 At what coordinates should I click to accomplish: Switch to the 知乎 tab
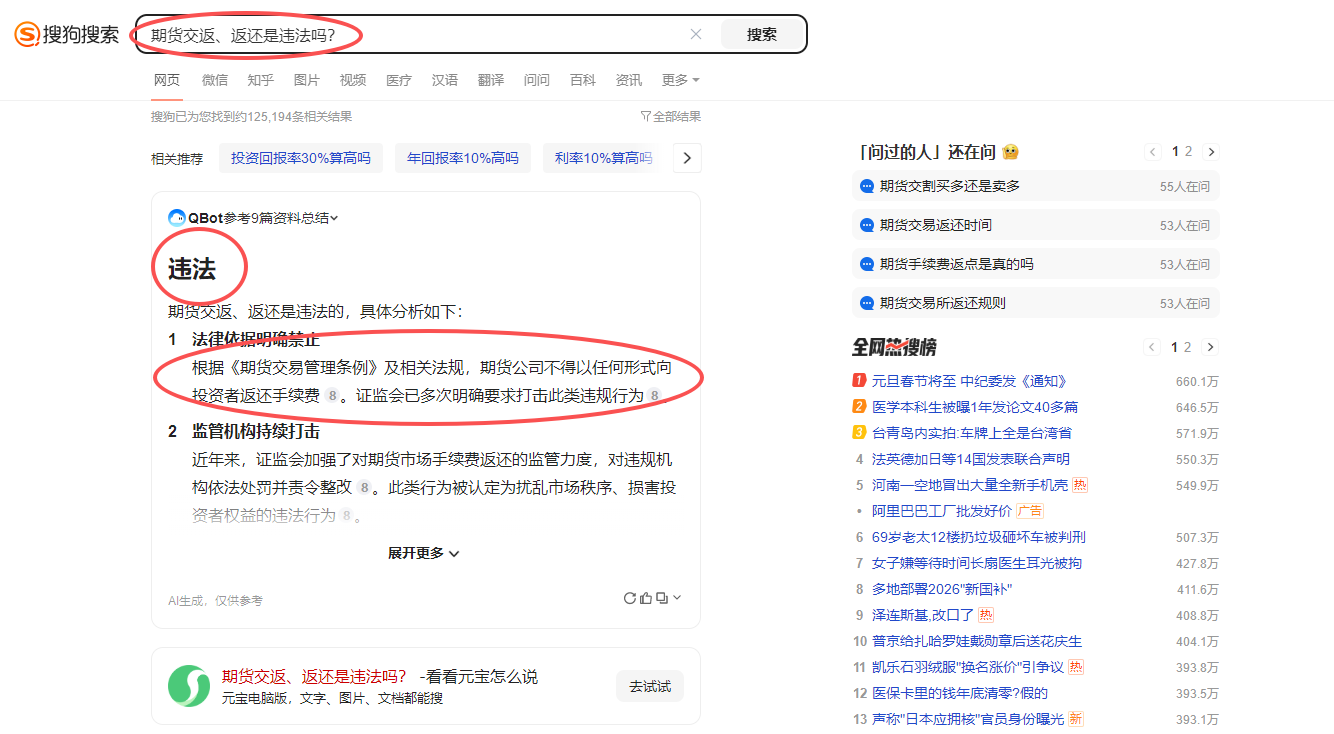[x=260, y=80]
